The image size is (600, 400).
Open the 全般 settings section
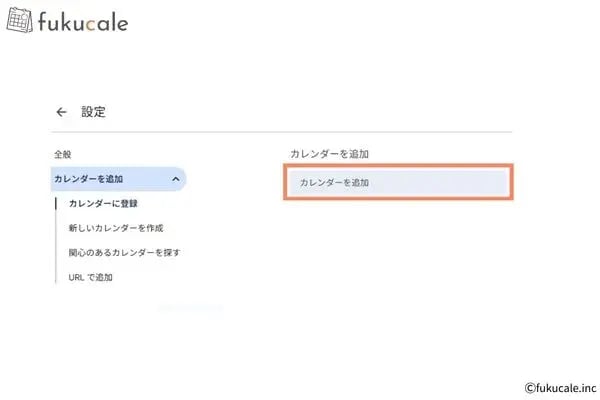pos(63,155)
